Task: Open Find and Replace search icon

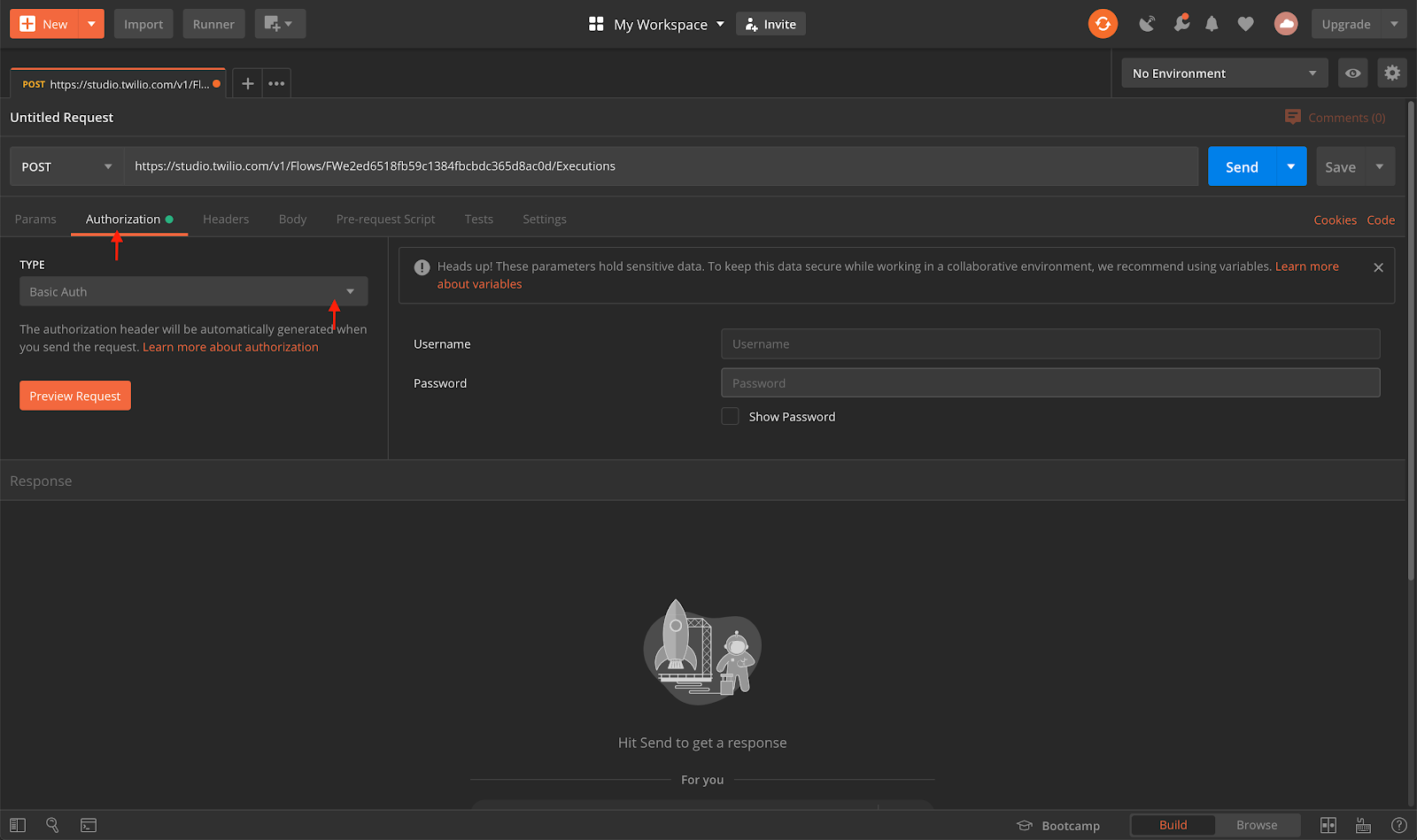Action: click(52, 825)
